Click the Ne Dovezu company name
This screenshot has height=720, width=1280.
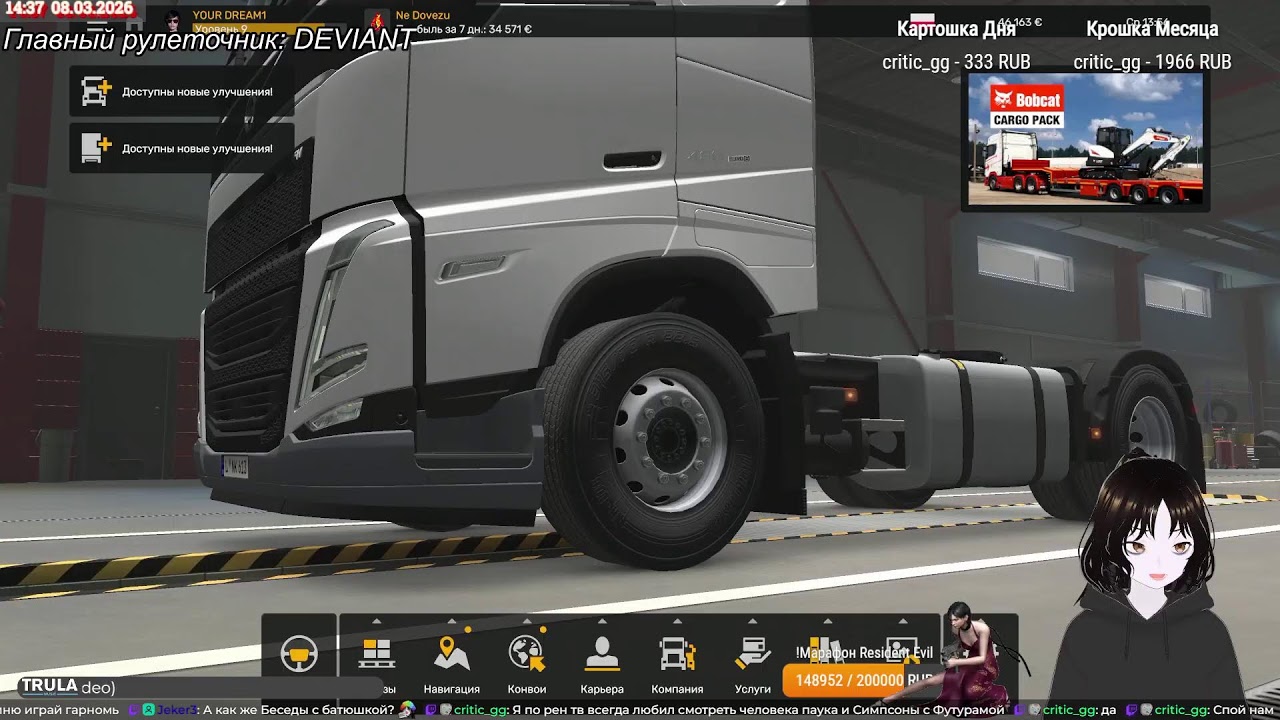tap(423, 15)
